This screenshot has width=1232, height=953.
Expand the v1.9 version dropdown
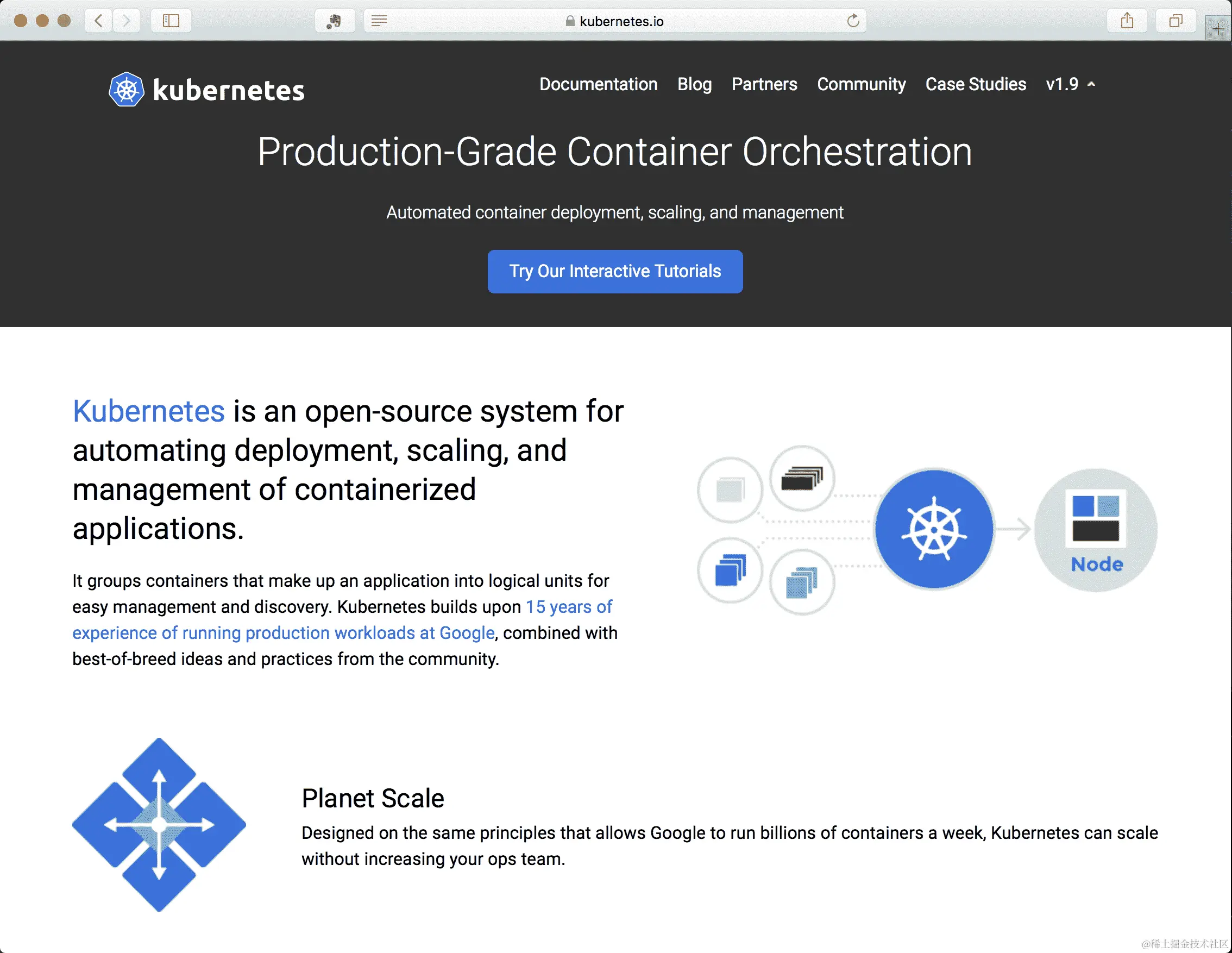click(1070, 84)
